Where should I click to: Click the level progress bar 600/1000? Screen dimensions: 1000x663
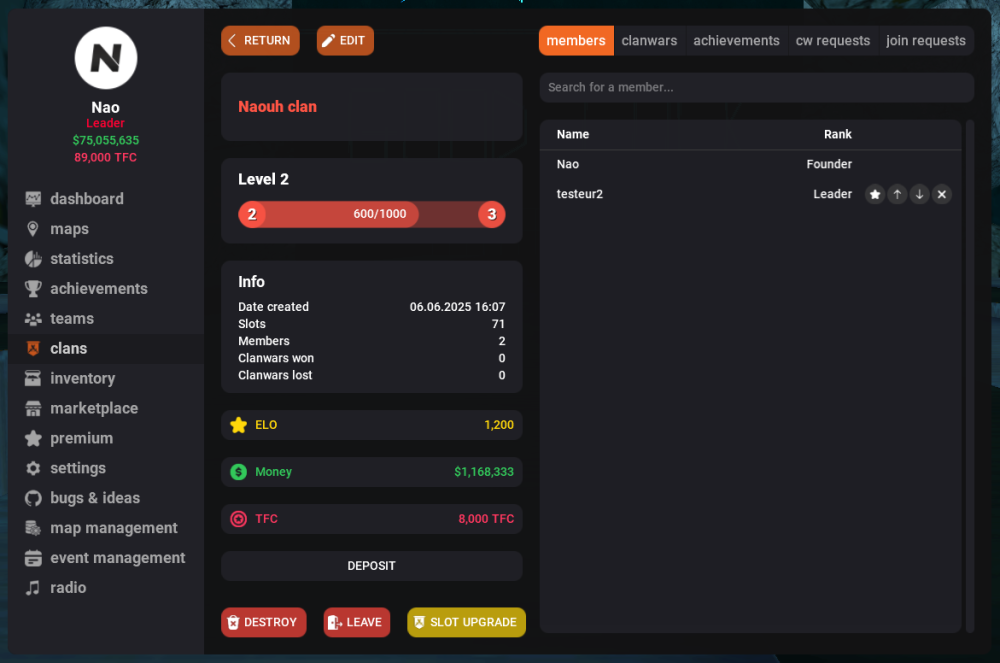[372, 214]
